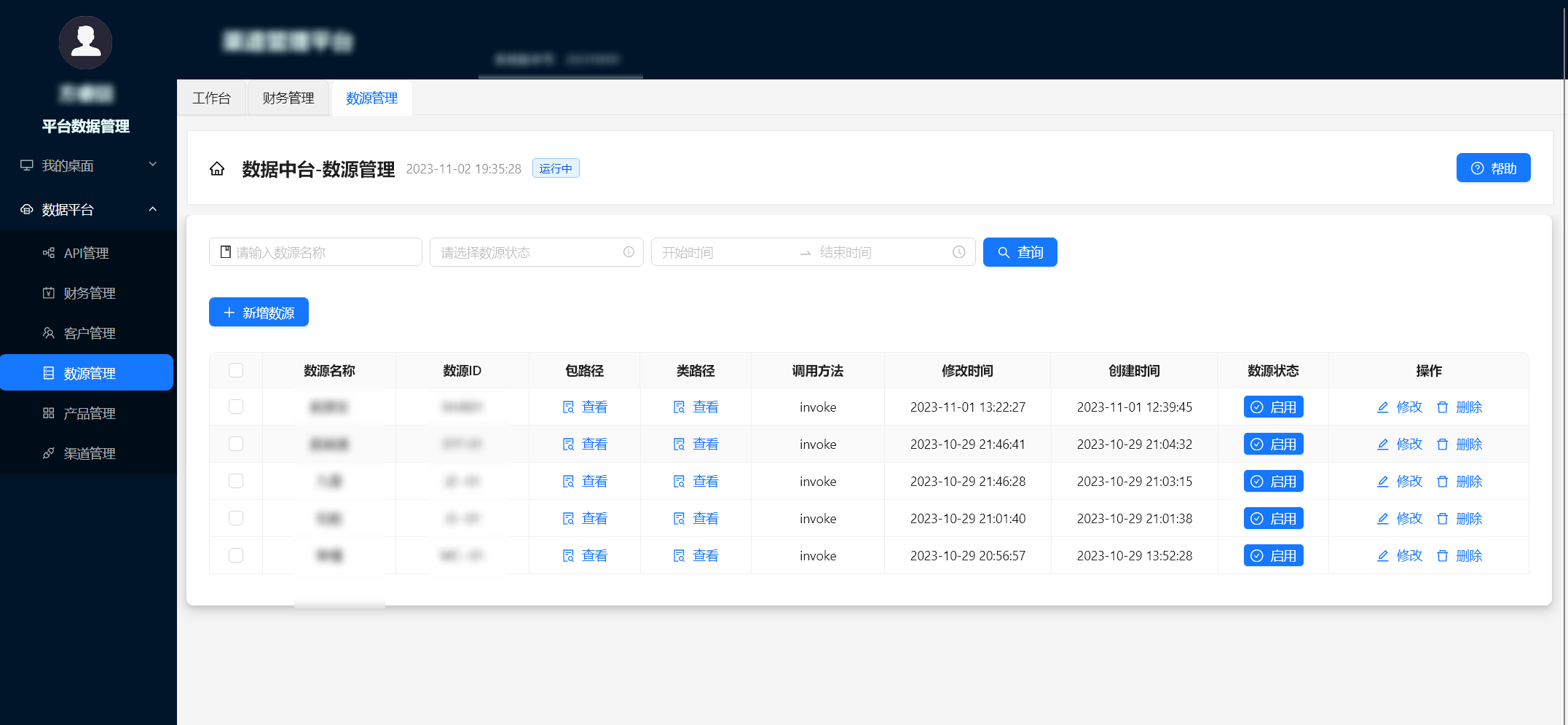Viewport: 1568px width, 725px height.
Task: Click the 运行中 status tag
Action: [556, 168]
